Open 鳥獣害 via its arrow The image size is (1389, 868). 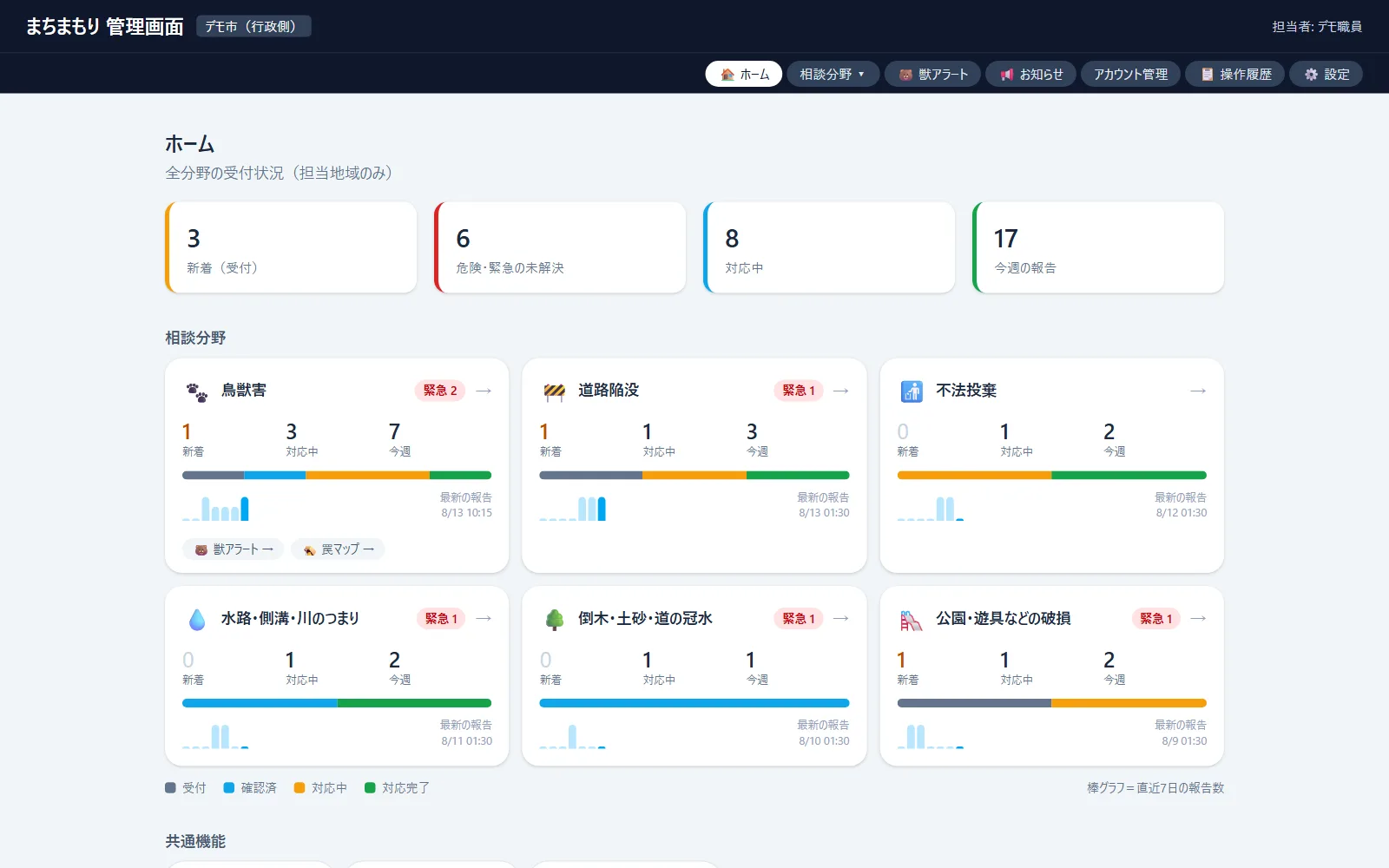[484, 391]
